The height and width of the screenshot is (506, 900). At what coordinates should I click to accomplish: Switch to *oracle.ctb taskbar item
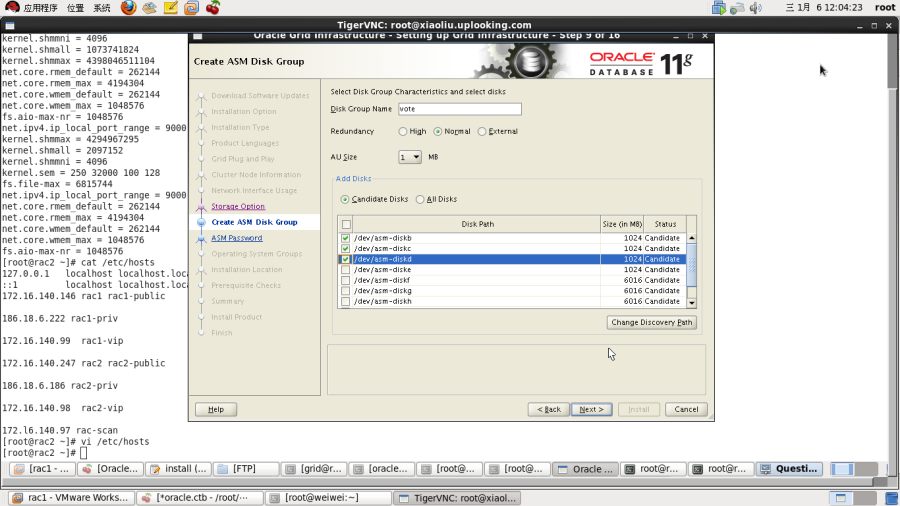pos(199,498)
